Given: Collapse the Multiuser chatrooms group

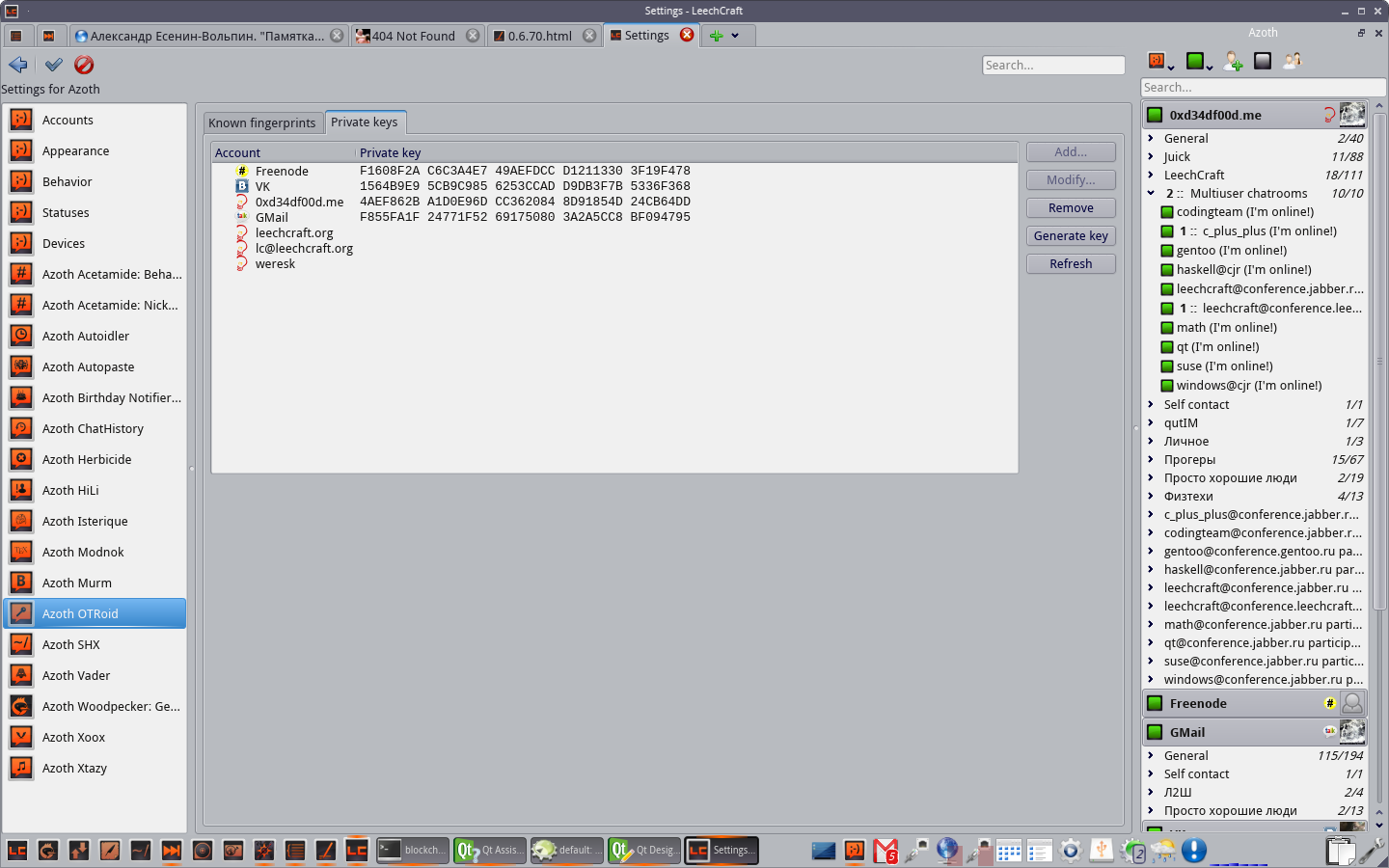Looking at the screenshot, I should click(1151, 193).
